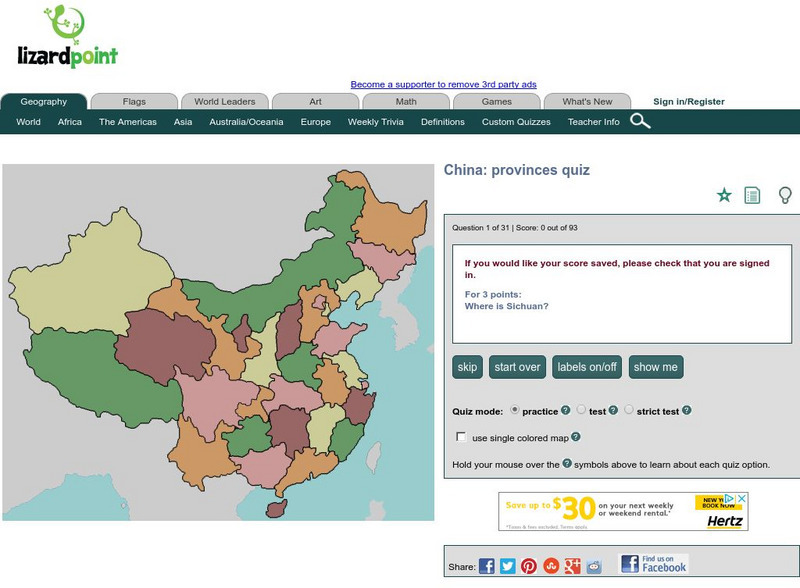Choose strict test quiz mode
800x588 pixels.
[x=629, y=410]
